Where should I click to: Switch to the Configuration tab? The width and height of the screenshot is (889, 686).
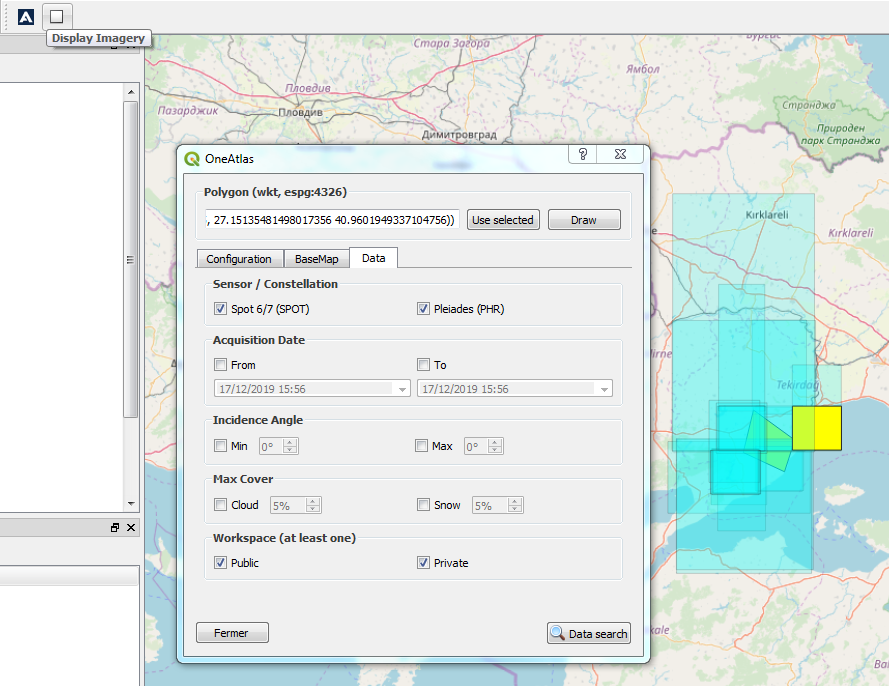pos(239,259)
